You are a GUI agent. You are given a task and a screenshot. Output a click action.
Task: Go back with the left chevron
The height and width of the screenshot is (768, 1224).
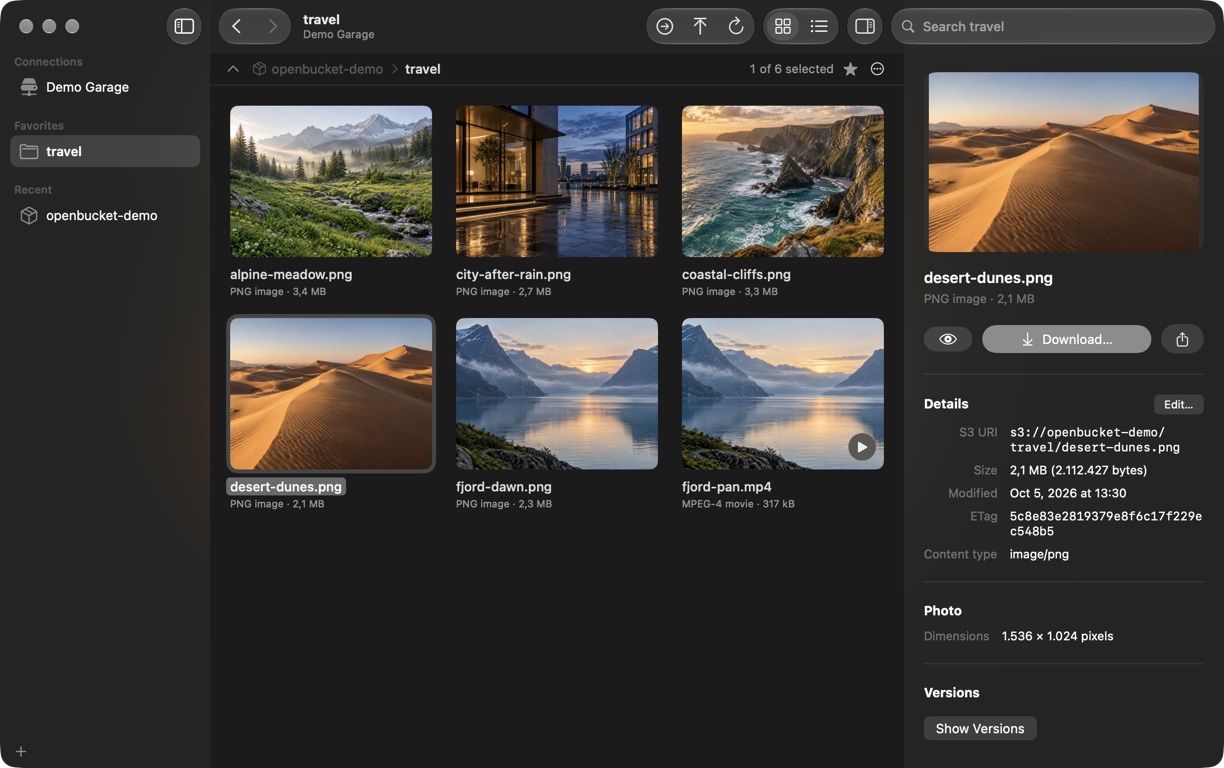tap(237, 26)
